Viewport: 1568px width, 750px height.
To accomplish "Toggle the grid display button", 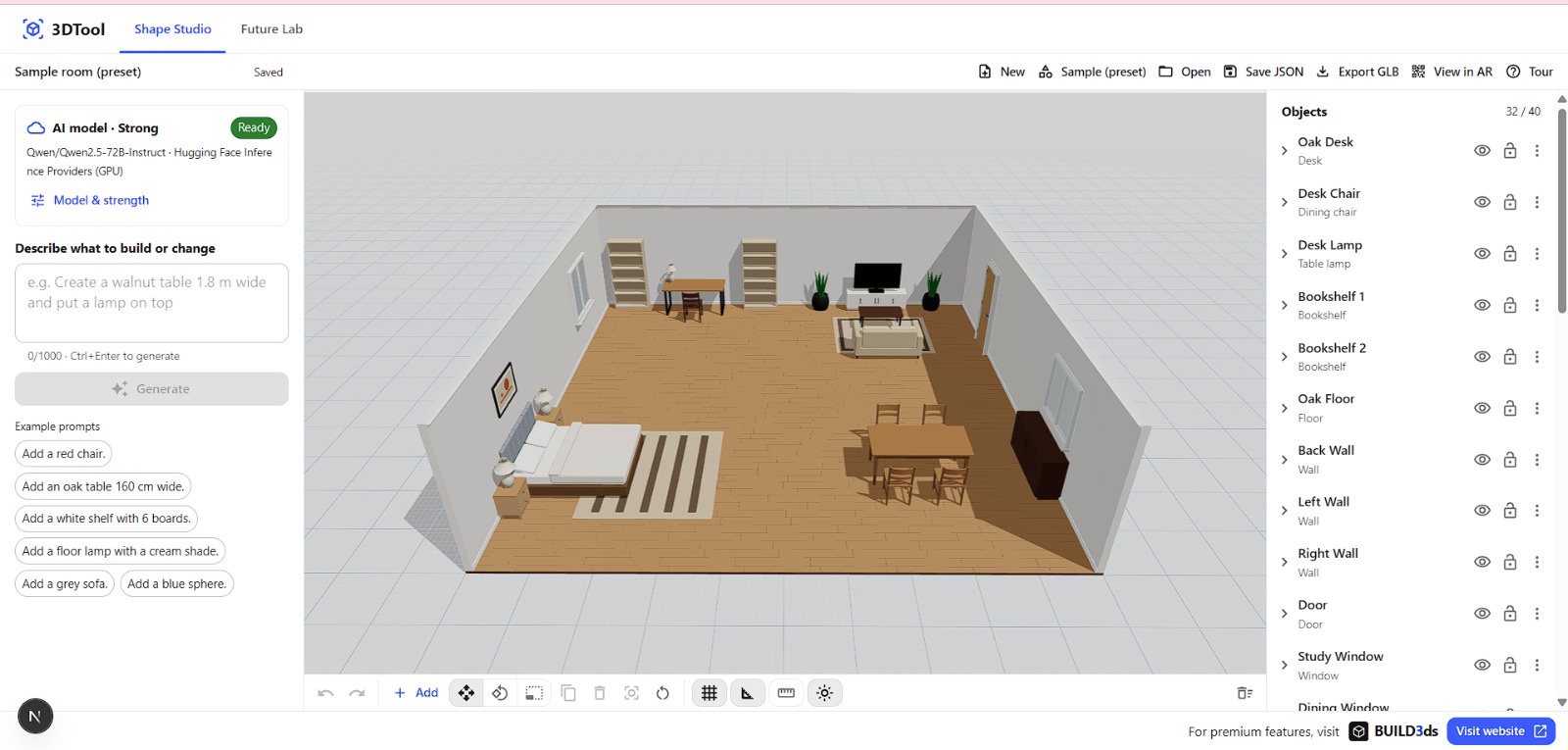I will click(x=710, y=693).
